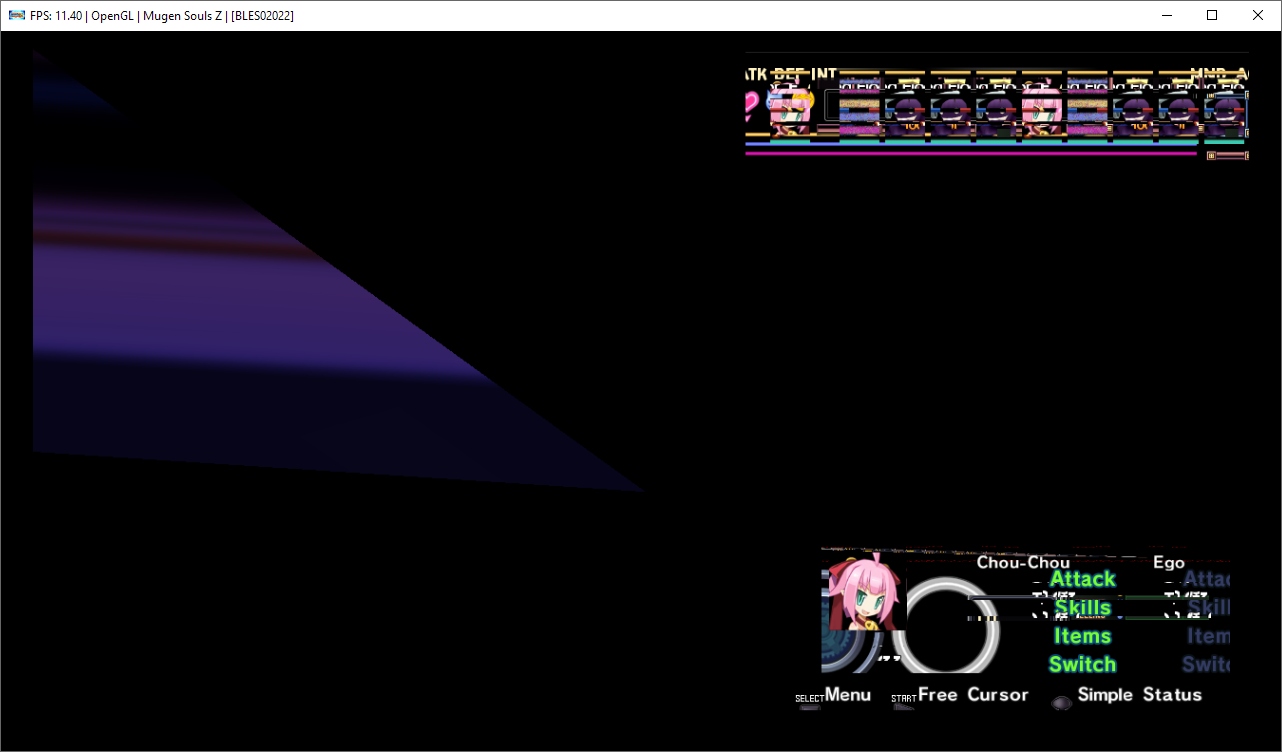
Task: Open the green Items command
Action: [1082, 636]
